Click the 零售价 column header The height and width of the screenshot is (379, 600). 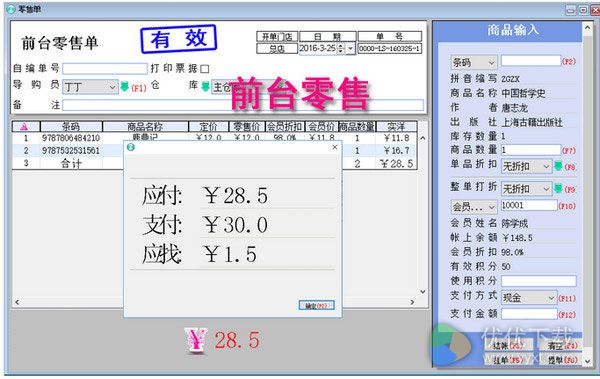[x=247, y=127]
